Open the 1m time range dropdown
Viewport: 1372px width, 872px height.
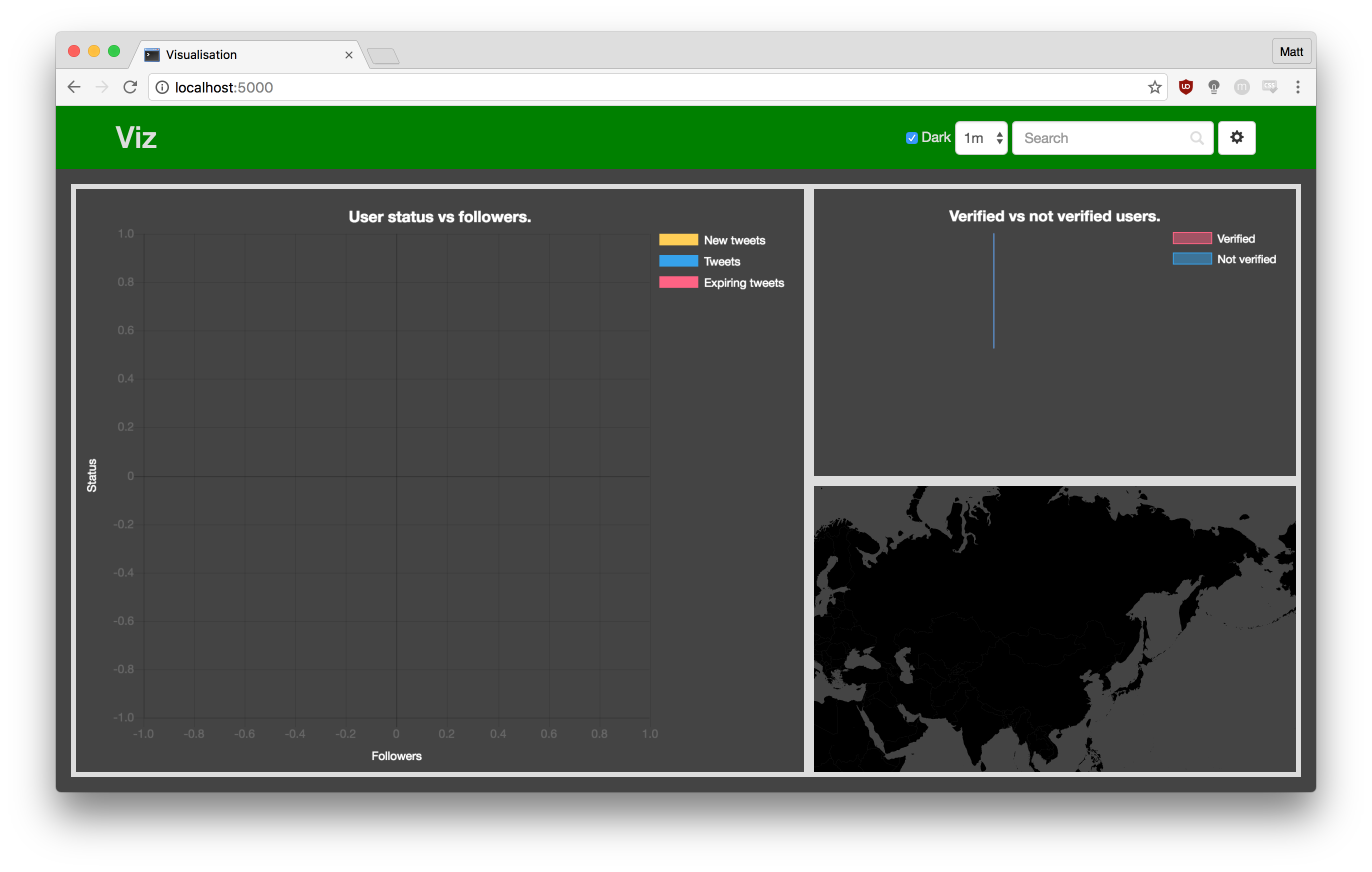pos(981,138)
